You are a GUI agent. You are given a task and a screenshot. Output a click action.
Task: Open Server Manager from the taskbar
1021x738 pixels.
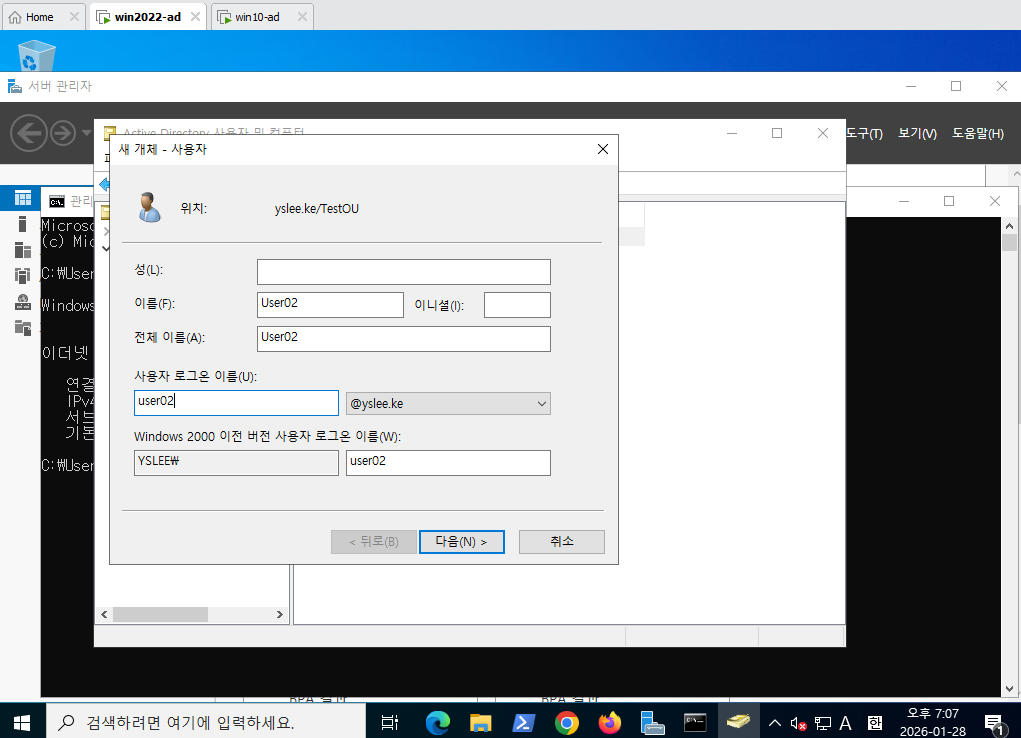pos(652,722)
